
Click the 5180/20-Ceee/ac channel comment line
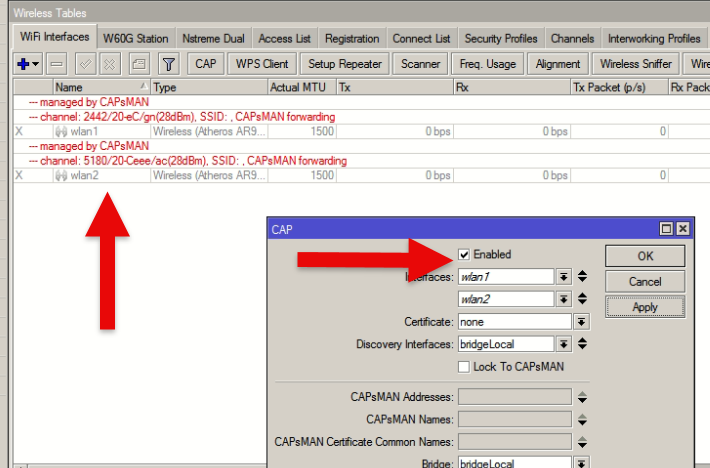pos(188,161)
